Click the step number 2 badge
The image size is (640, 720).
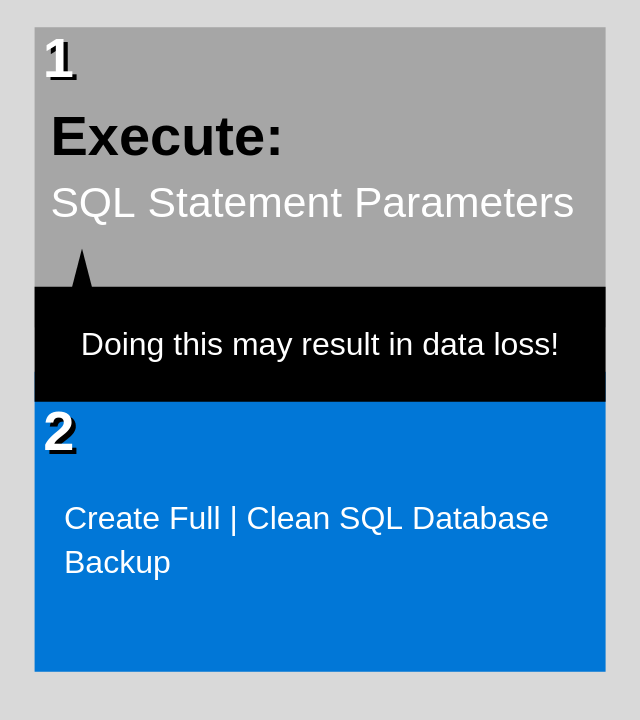coord(59,433)
